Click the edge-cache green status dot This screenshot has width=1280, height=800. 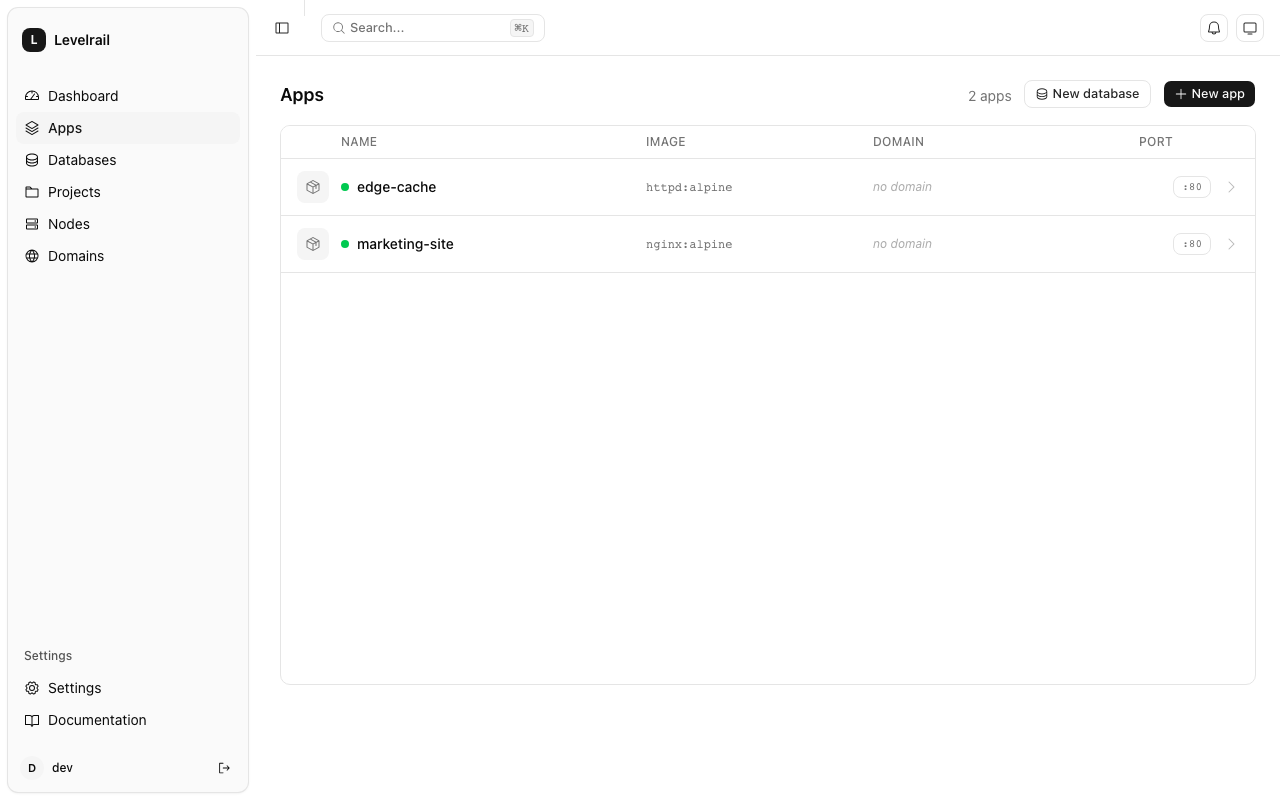tap(345, 187)
